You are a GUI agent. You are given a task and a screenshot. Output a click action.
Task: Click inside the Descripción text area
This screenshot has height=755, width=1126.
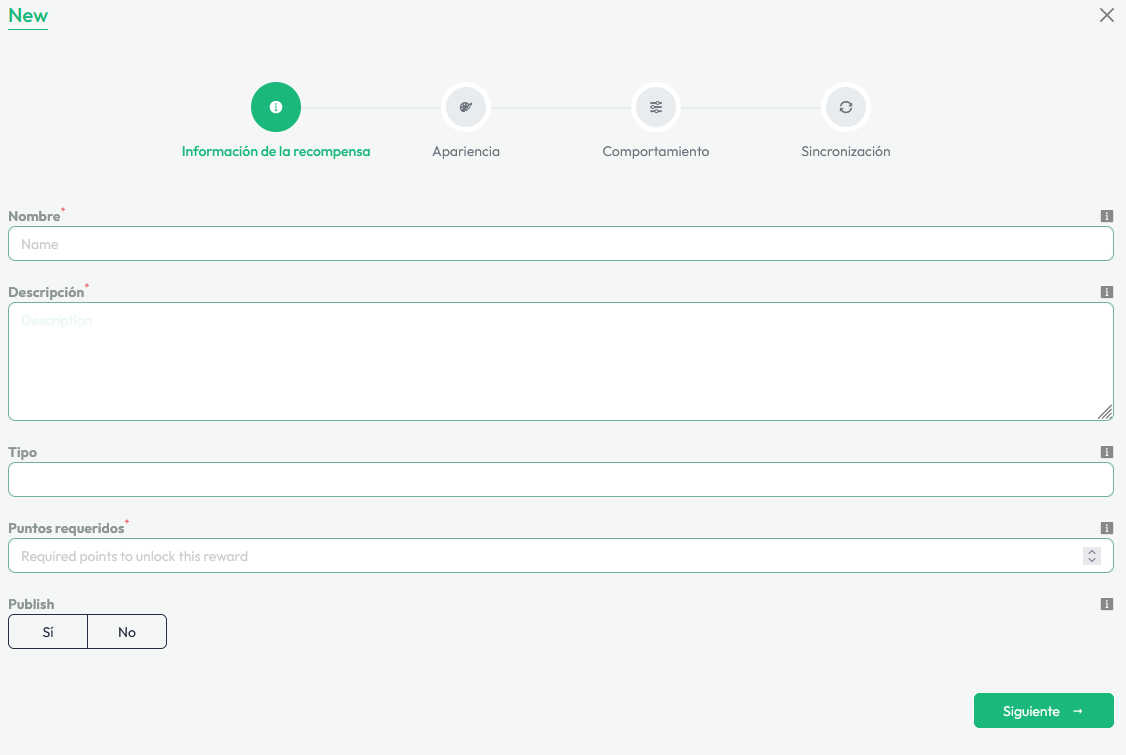[x=560, y=361]
